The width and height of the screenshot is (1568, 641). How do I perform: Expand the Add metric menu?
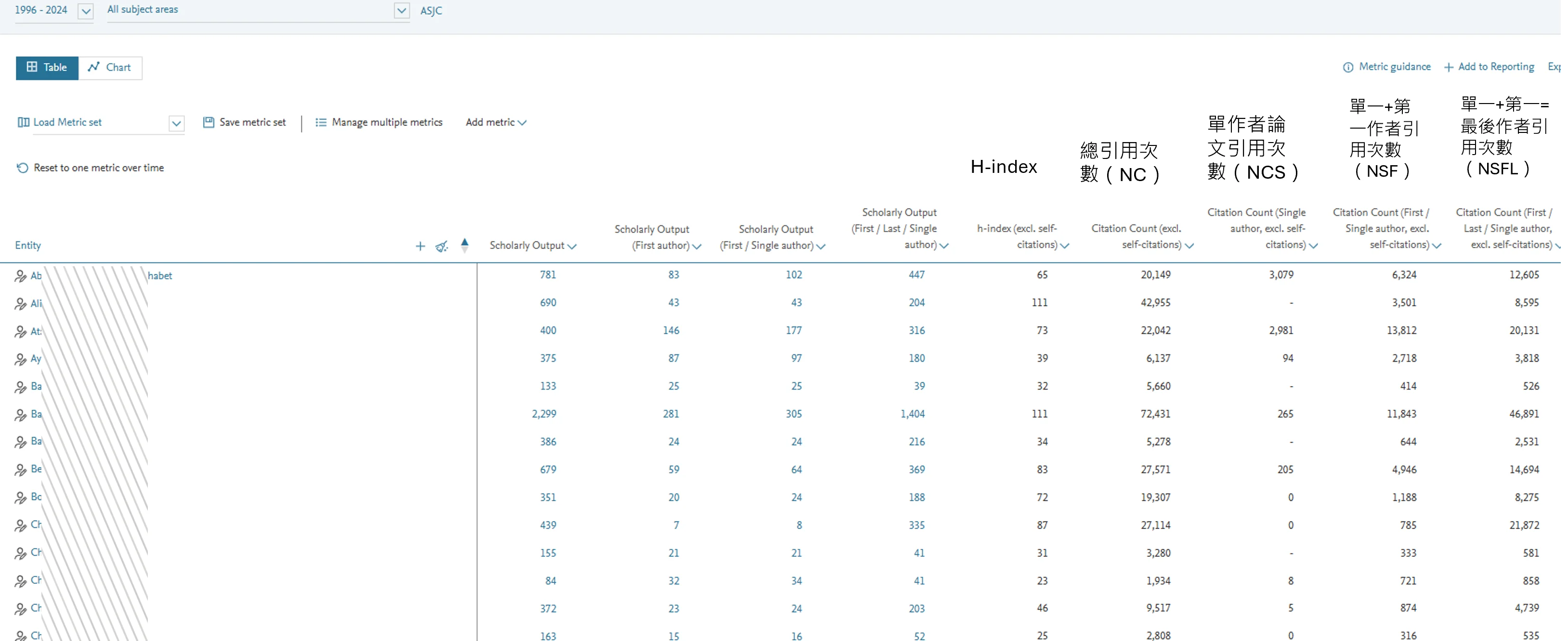coord(496,122)
